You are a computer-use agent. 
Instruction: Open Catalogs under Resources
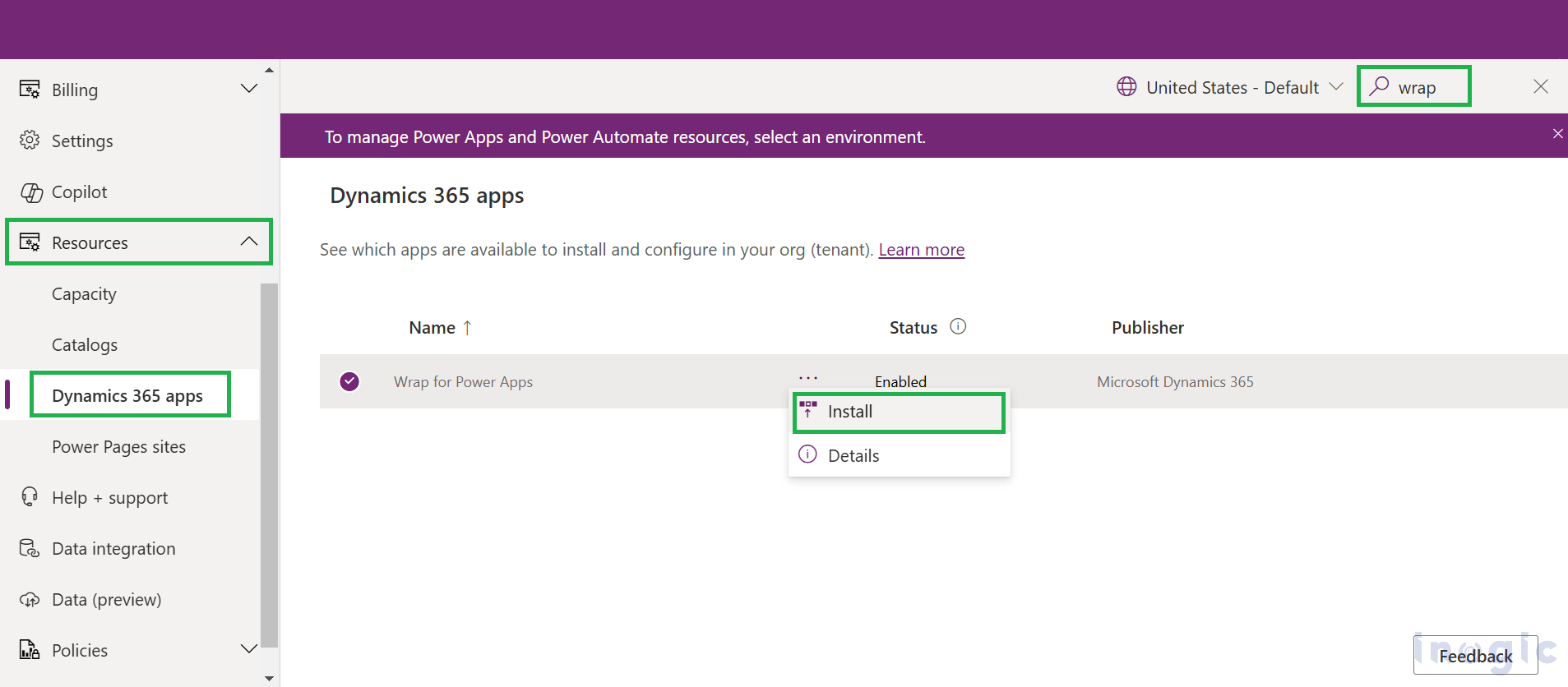tap(85, 344)
